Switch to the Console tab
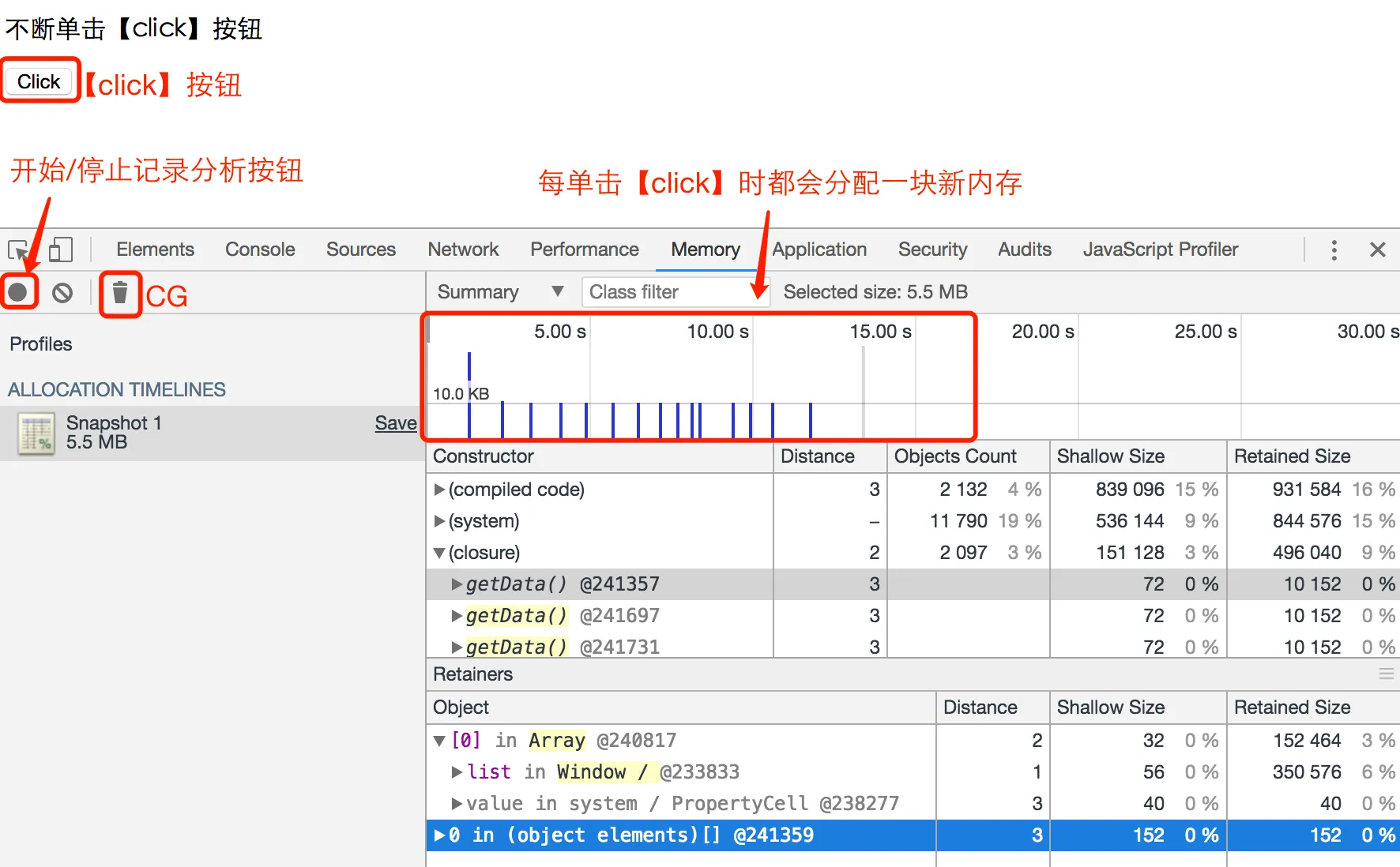 [x=260, y=250]
